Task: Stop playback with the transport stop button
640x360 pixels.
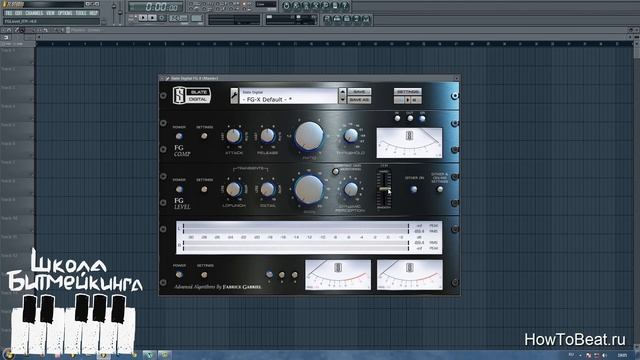Action: (x=152, y=18)
